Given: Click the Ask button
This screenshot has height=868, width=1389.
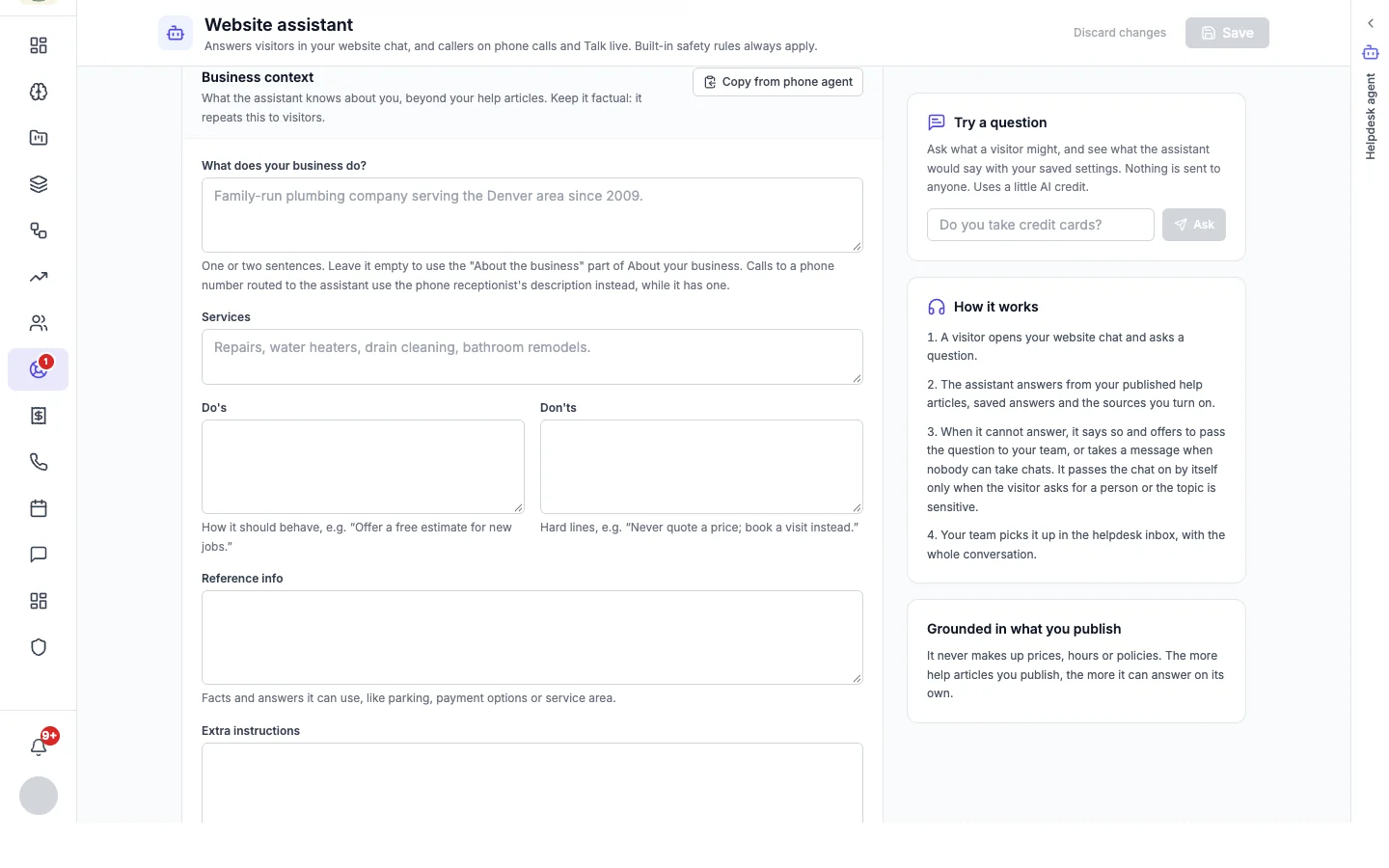Looking at the screenshot, I should click(1194, 225).
